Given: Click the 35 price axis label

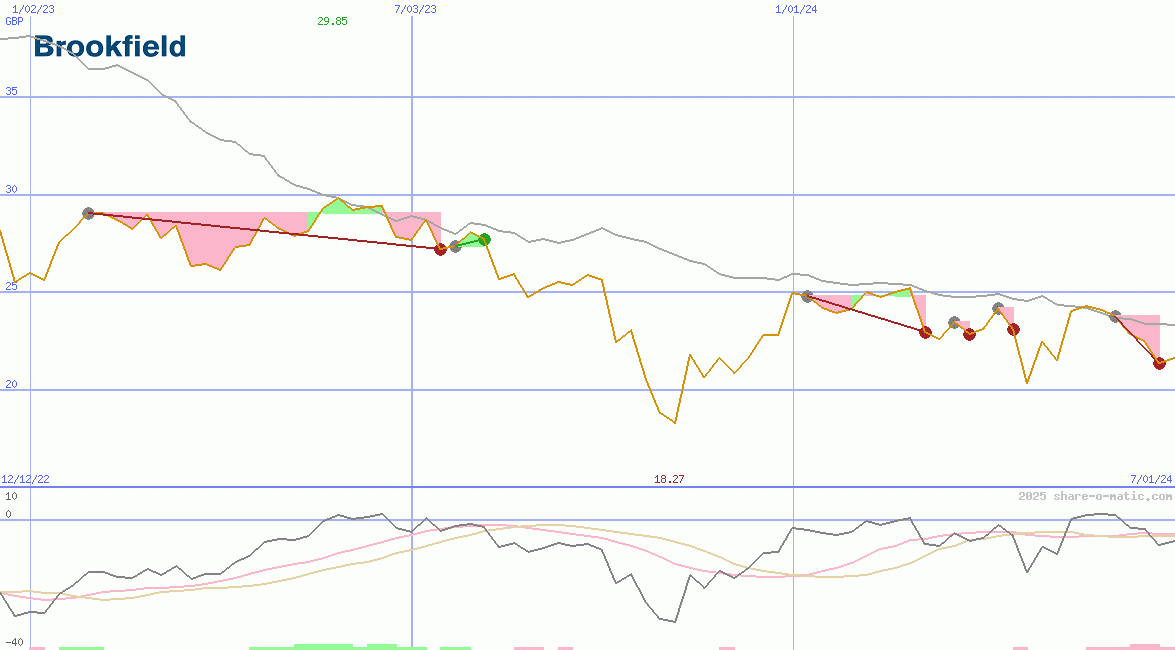Looking at the screenshot, I should (12, 91).
